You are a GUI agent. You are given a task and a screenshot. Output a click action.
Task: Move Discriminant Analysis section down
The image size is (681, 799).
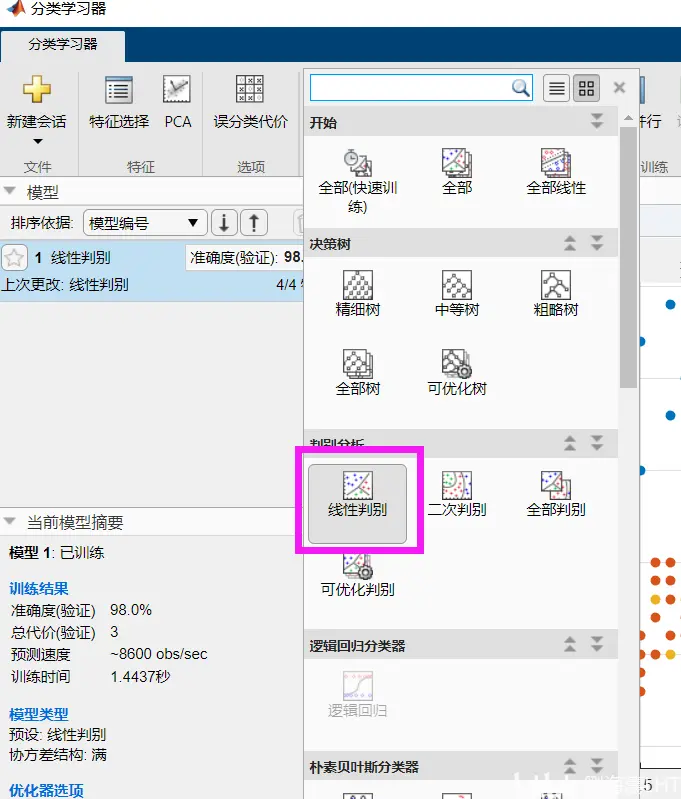point(597,443)
